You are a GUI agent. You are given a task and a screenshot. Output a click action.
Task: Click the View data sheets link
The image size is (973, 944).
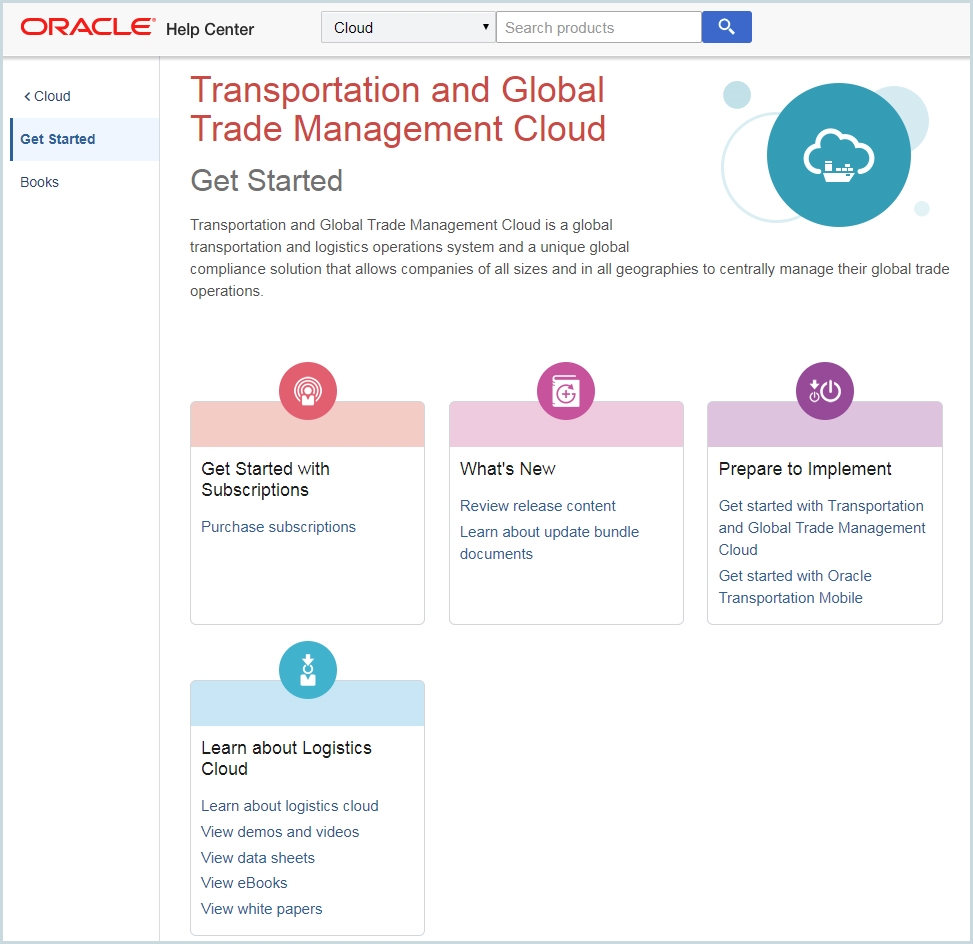[x=258, y=858]
